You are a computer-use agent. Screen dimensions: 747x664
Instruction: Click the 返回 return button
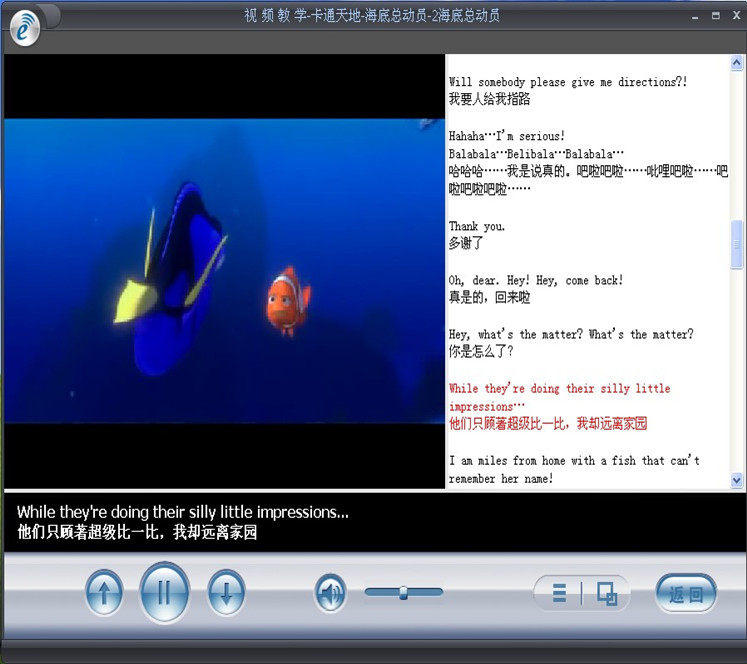pyautogui.click(x=686, y=594)
